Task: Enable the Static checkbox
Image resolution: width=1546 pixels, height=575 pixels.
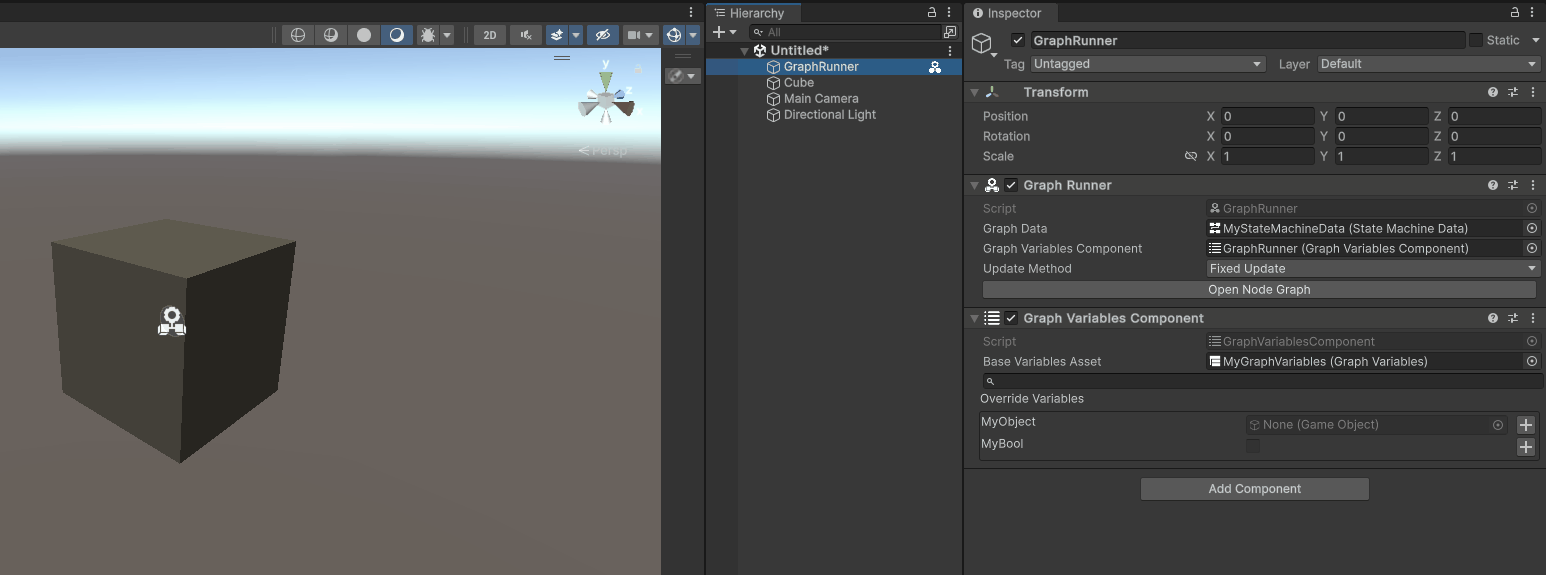Action: pyautogui.click(x=1476, y=41)
